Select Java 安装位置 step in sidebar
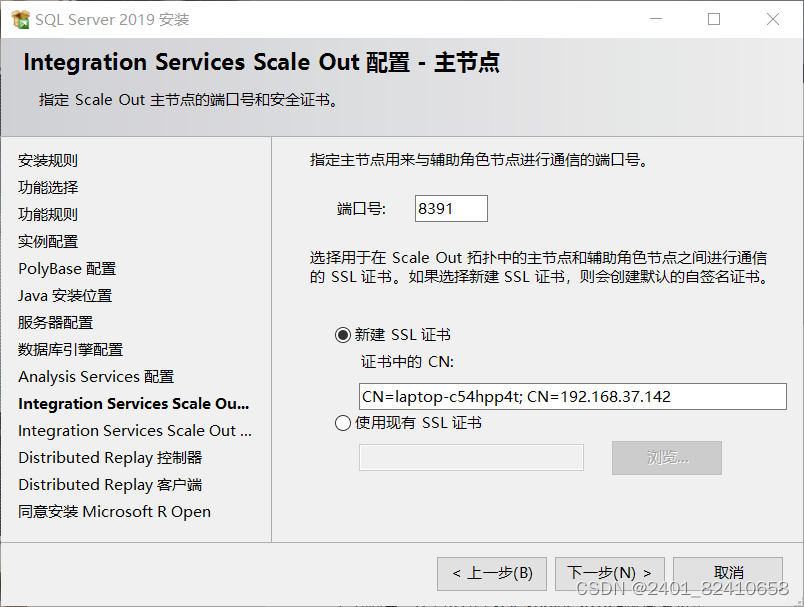The image size is (804, 607). pyautogui.click(x=65, y=296)
